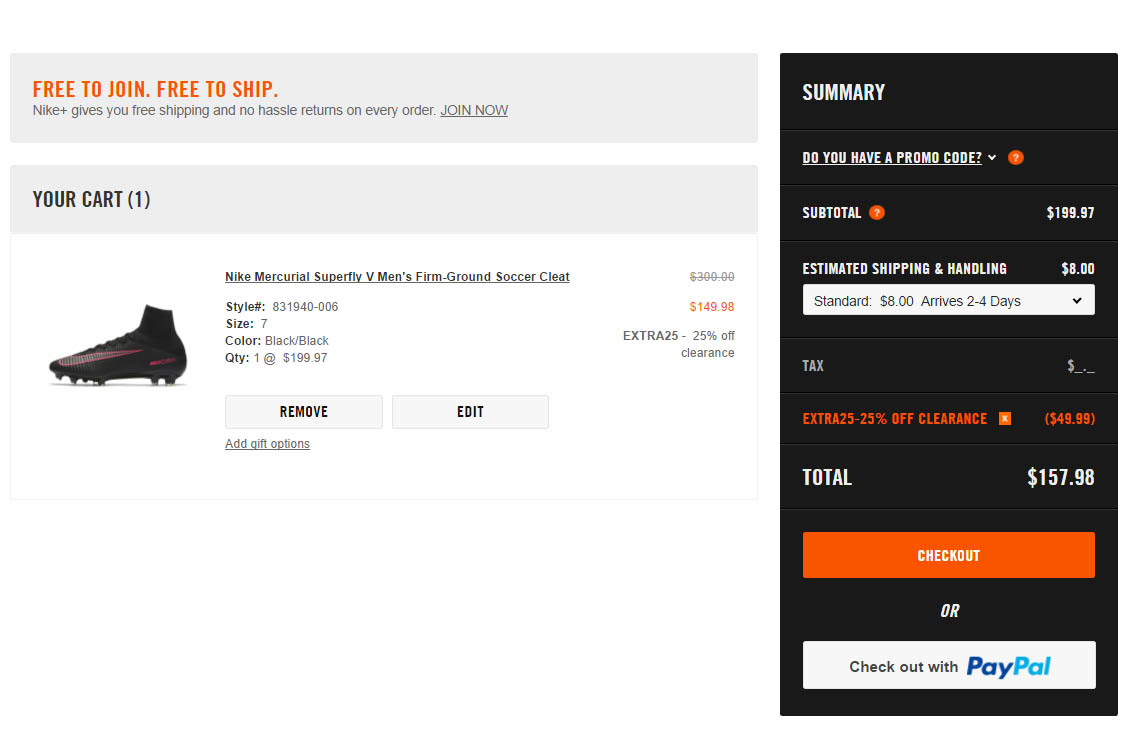Select the SUMMARY panel header
This screenshot has height=733, width=1130.
tap(843, 91)
